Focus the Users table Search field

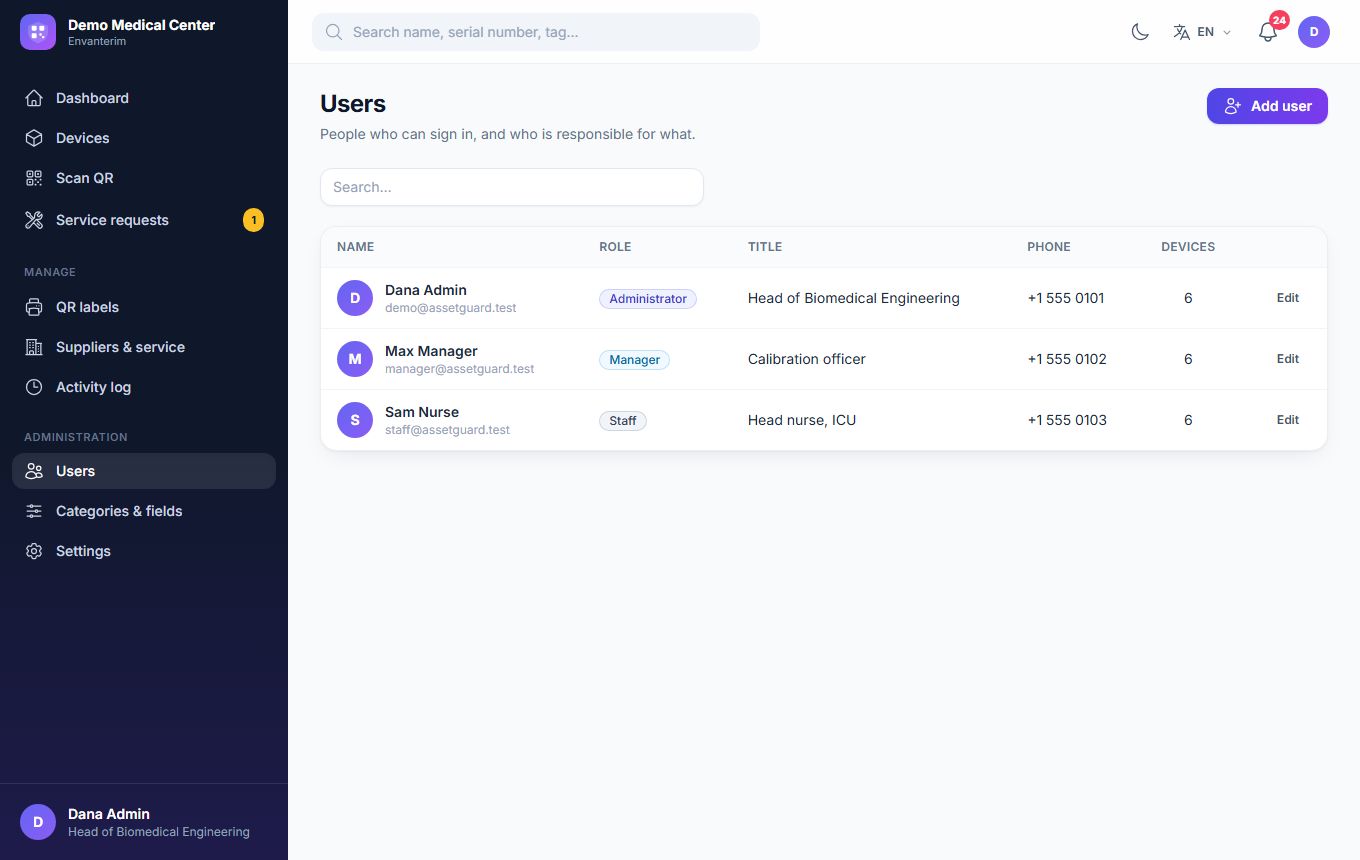(512, 187)
